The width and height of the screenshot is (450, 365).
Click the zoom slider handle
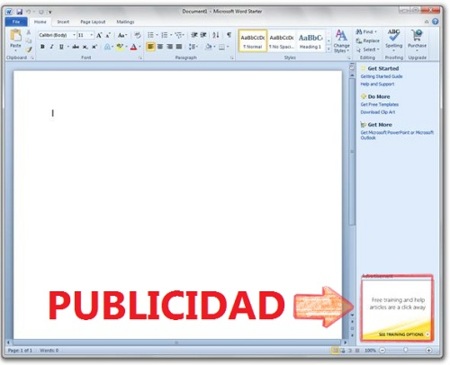point(405,350)
